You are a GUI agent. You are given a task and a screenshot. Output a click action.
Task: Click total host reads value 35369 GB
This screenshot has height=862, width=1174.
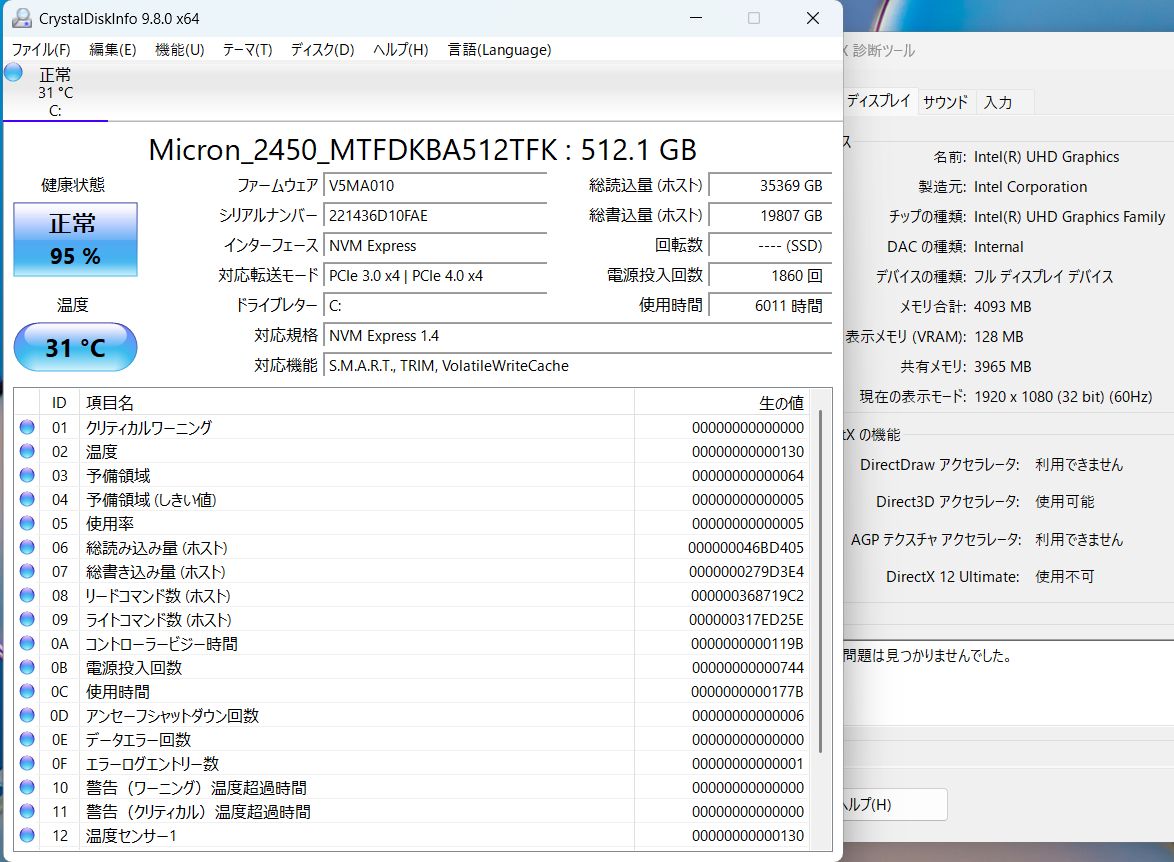[x=770, y=186]
